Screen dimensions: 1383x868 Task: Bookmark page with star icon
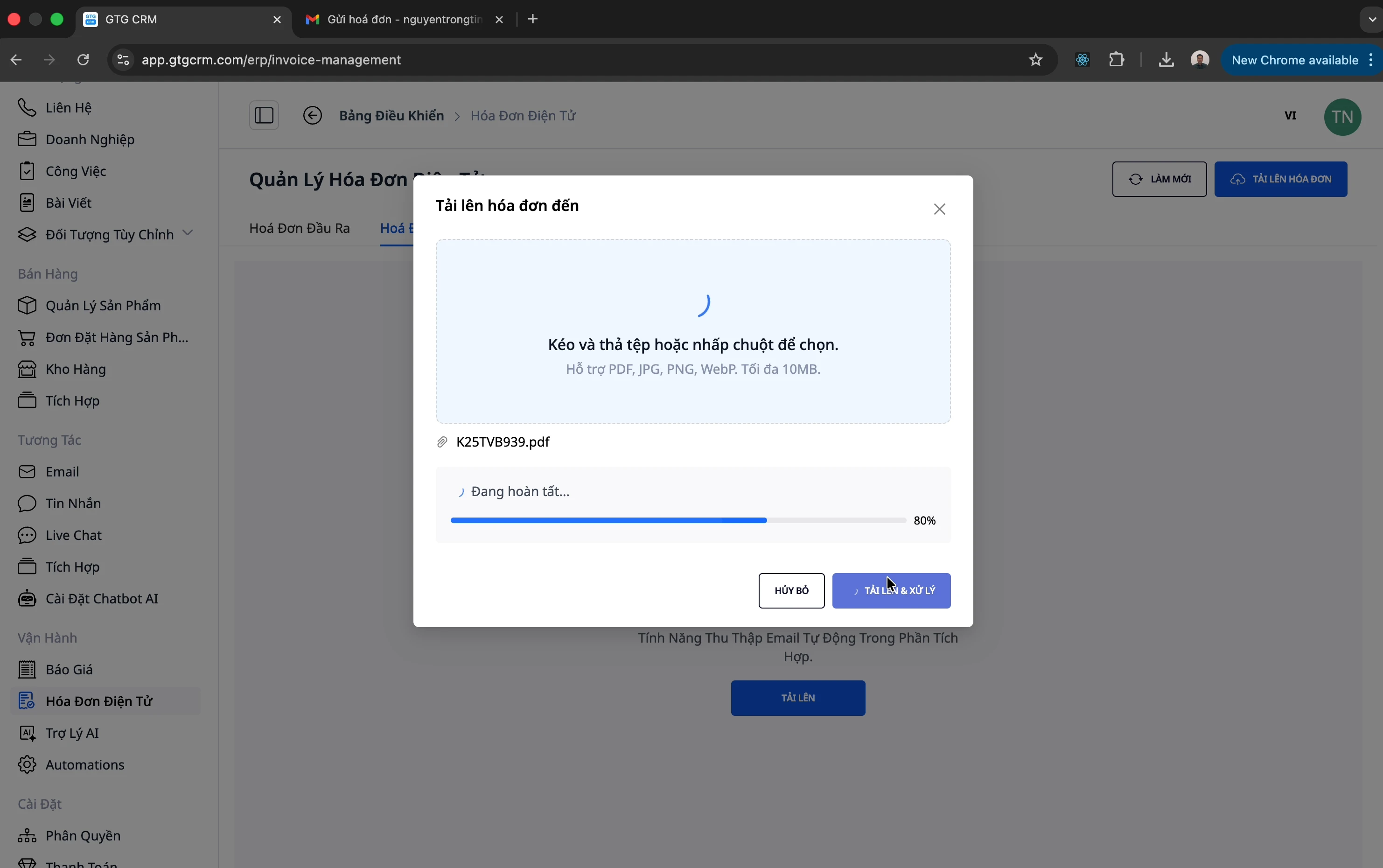pyautogui.click(x=1036, y=60)
